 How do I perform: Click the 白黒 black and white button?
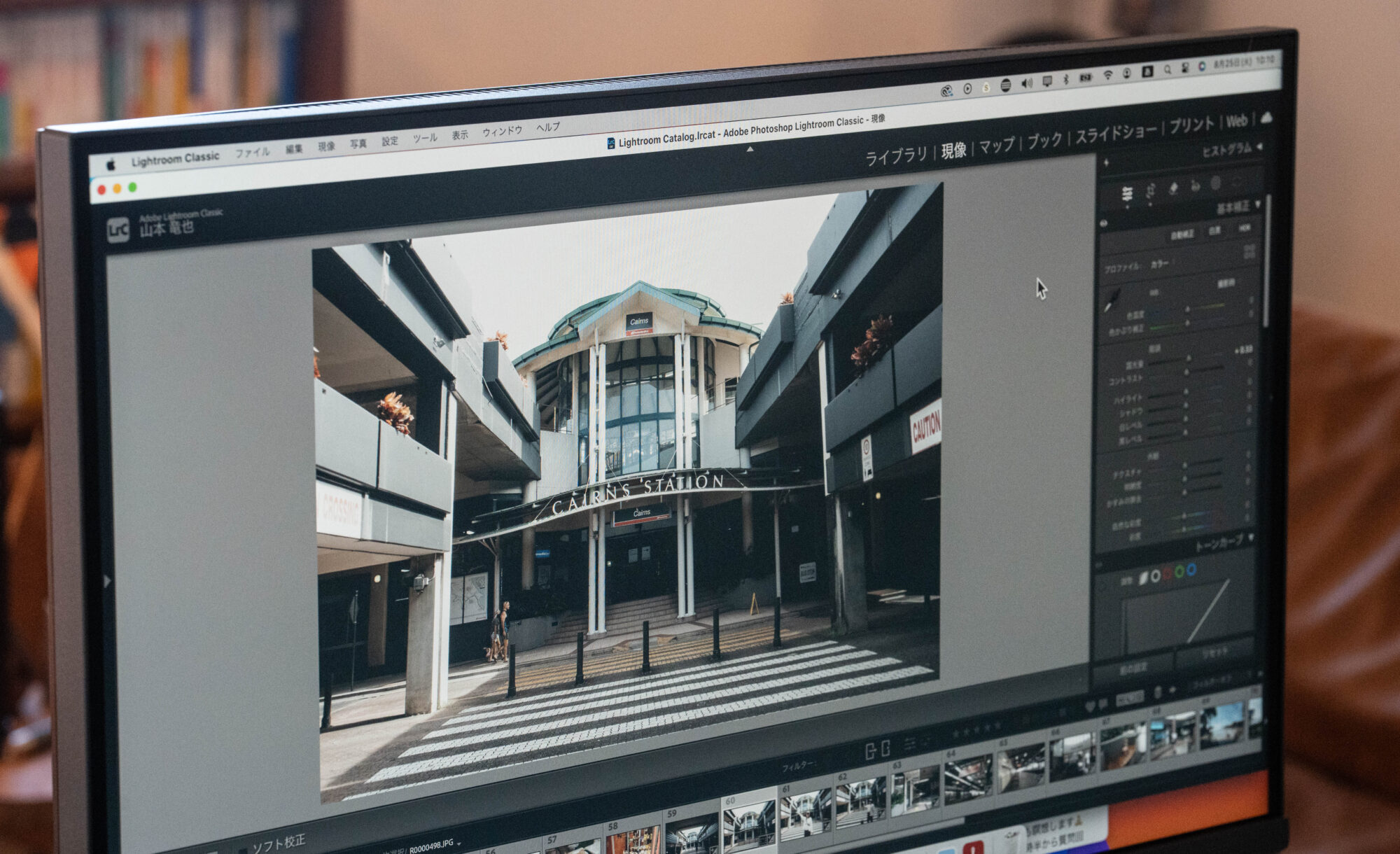coord(1215,232)
